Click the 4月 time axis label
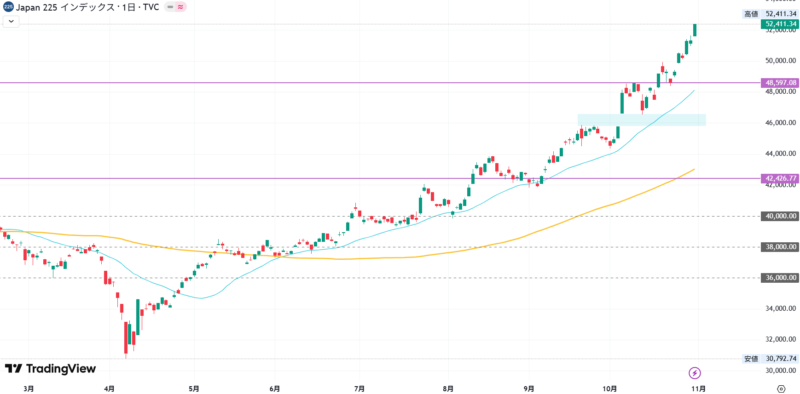 click(x=109, y=388)
